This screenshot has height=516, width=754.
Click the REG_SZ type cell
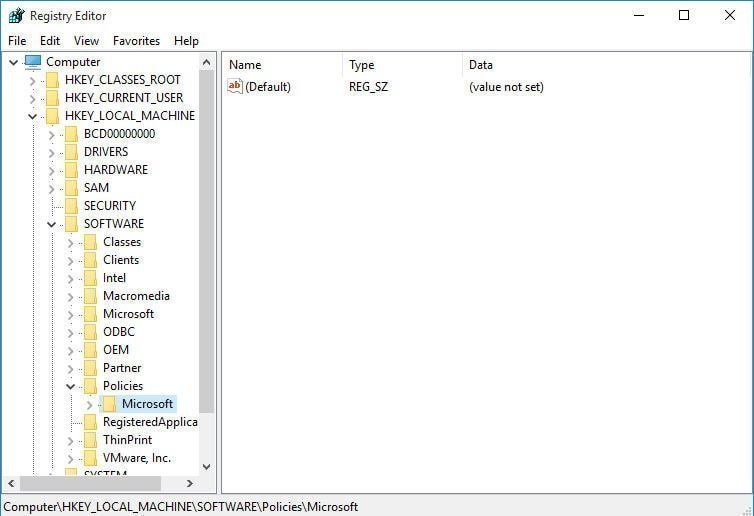coord(368,87)
